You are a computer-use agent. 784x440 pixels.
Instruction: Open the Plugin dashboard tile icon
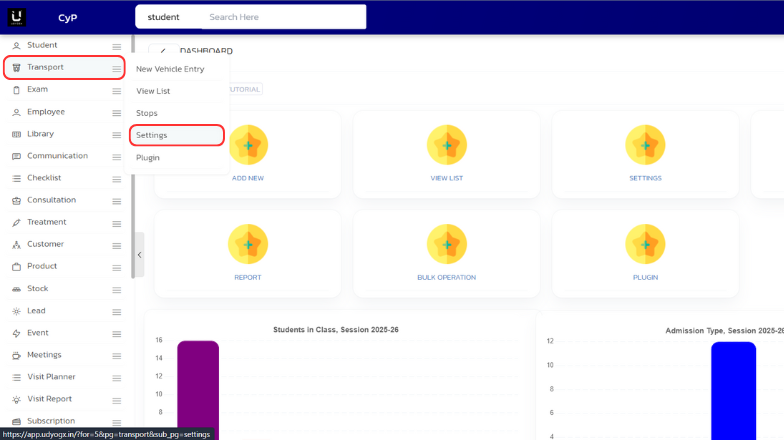point(645,244)
